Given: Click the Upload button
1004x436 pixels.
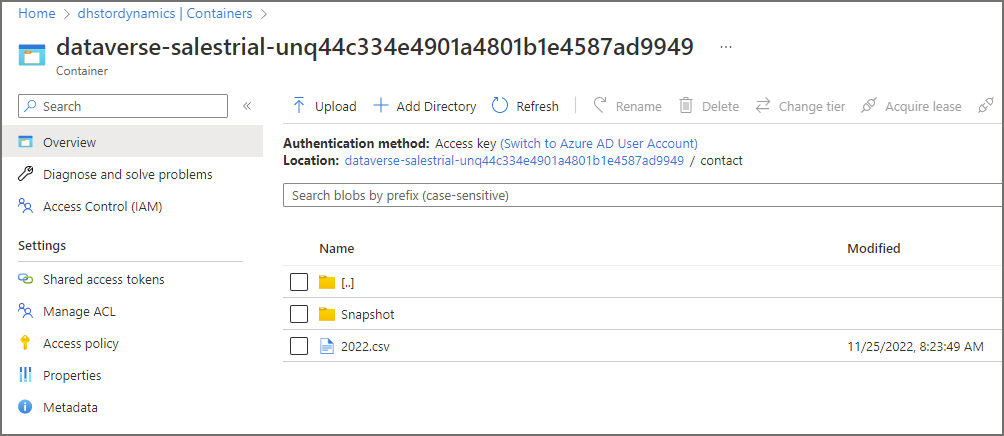Looking at the screenshot, I should 325,106.
